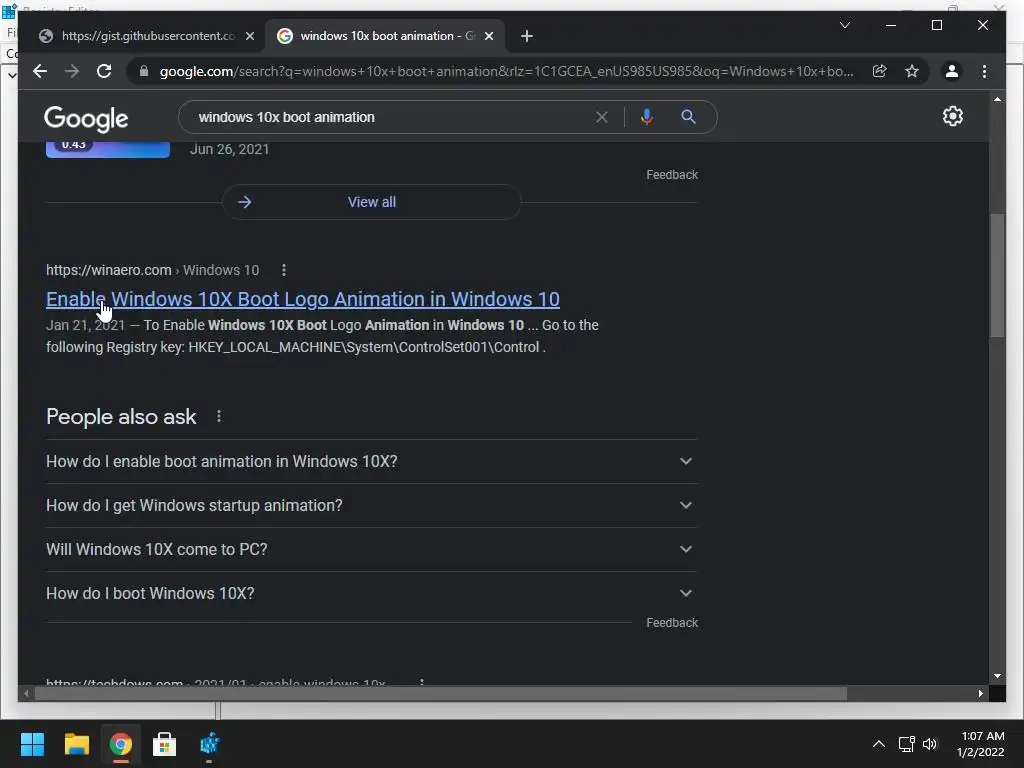This screenshot has height=768, width=1024.
Task: Open 'Enable Windows 10X Boot Logo Animation' link
Action: [302, 299]
